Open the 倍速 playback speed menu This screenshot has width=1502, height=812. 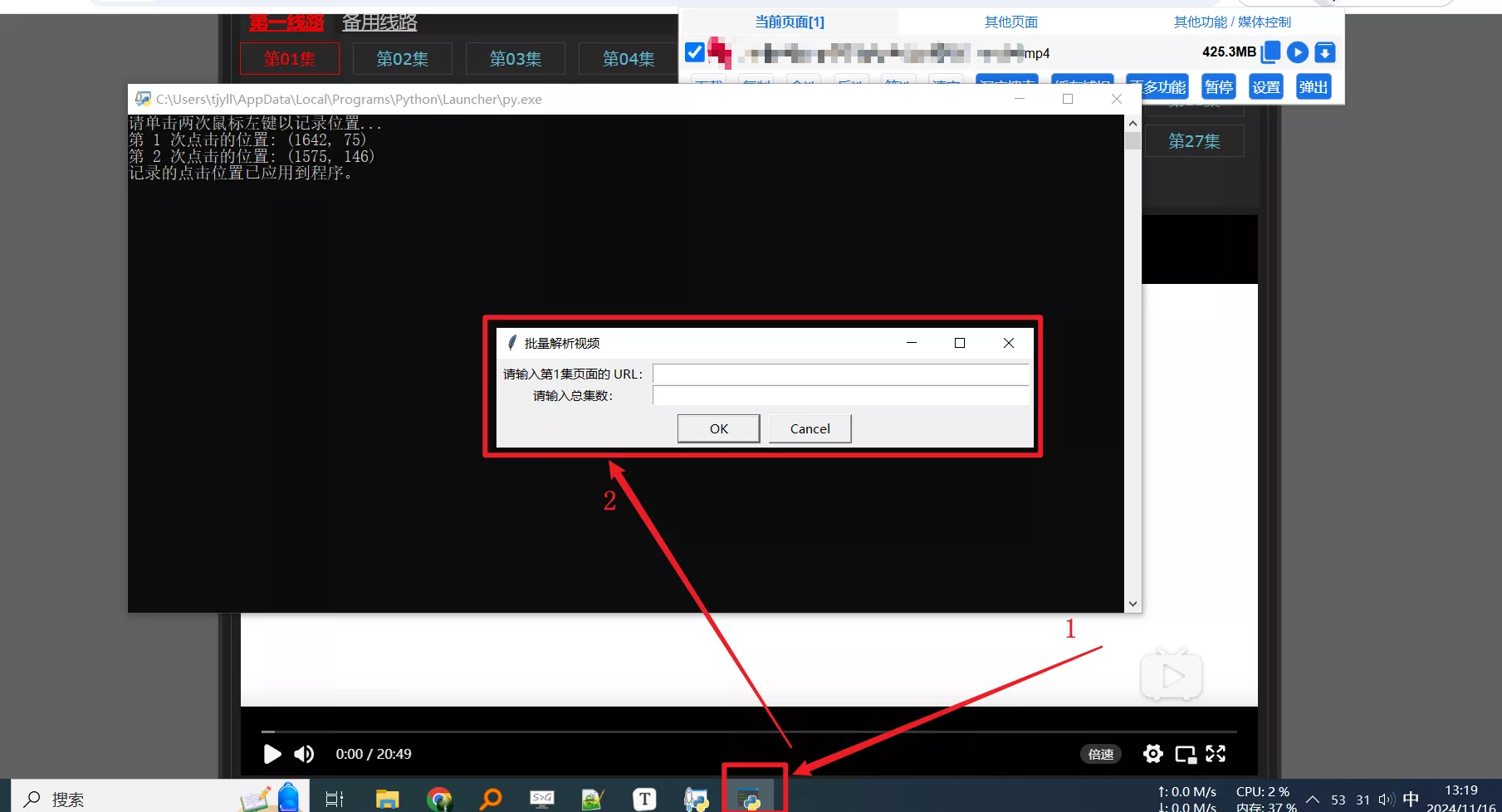(x=1101, y=754)
